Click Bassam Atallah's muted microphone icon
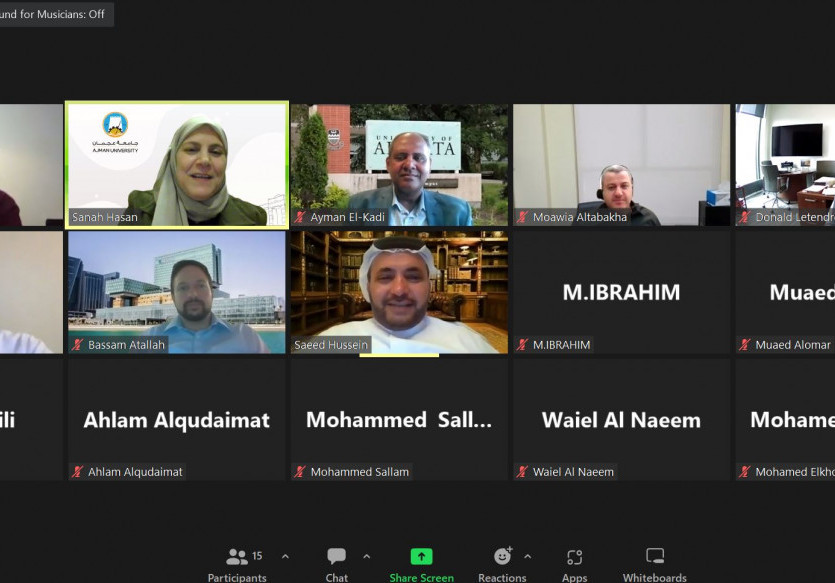 click(x=77, y=344)
